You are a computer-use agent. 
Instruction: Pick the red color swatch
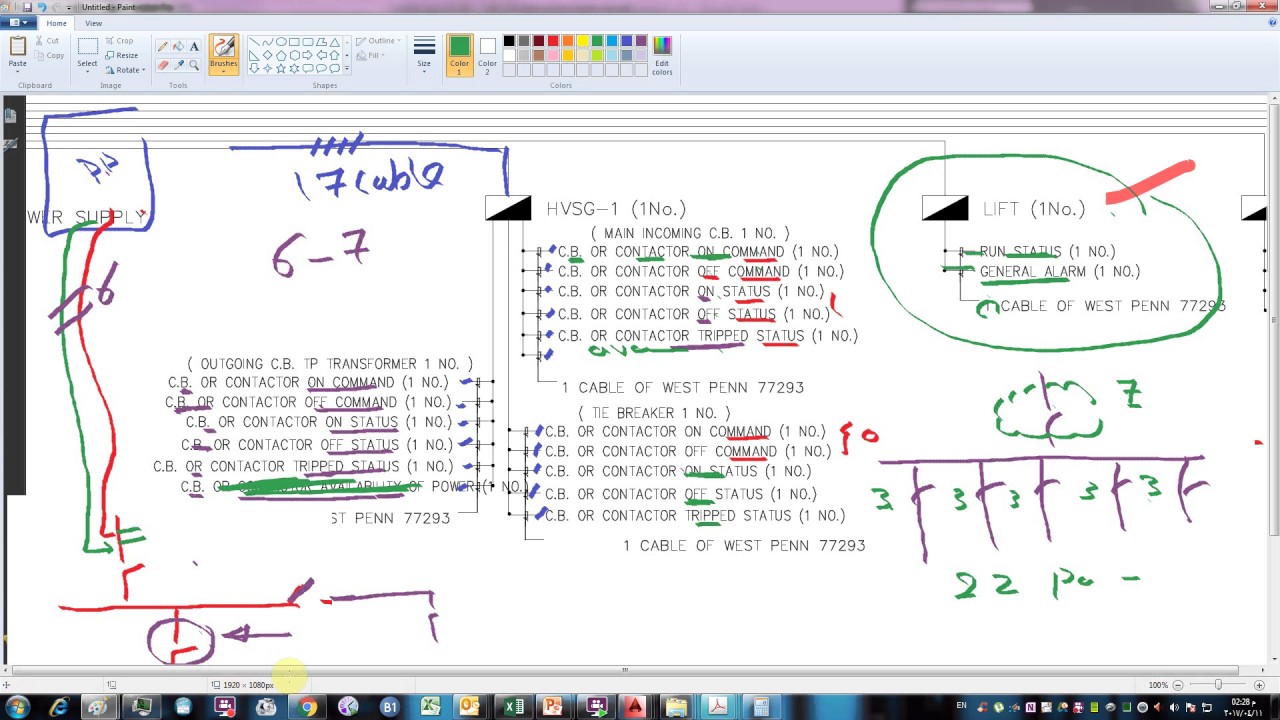pyautogui.click(x=553, y=41)
